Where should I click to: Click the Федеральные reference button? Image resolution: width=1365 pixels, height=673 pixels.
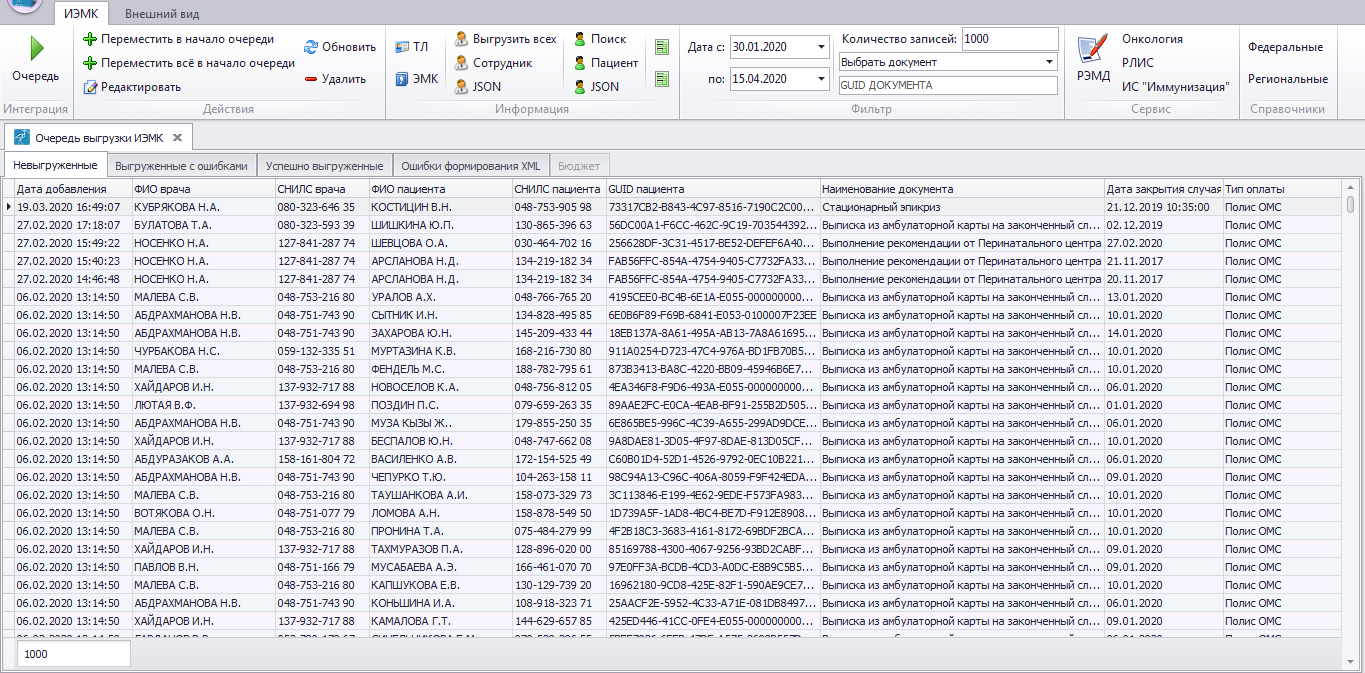tap(1285, 47)
